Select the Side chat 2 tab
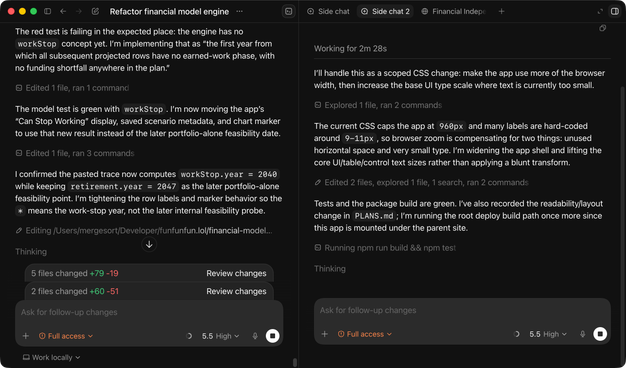Viewport: 626px width, 368px height. point(385,12)
